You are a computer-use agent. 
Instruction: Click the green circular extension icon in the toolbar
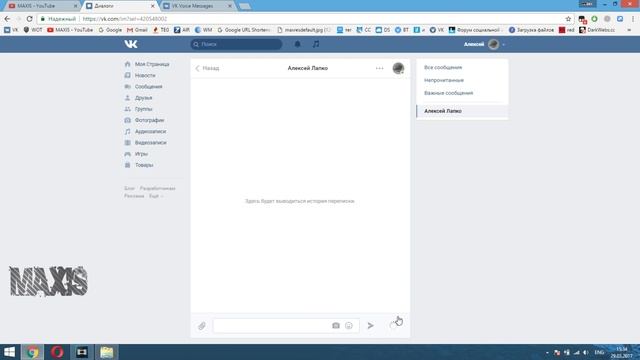pyautogui.click(x=594, y=19)
